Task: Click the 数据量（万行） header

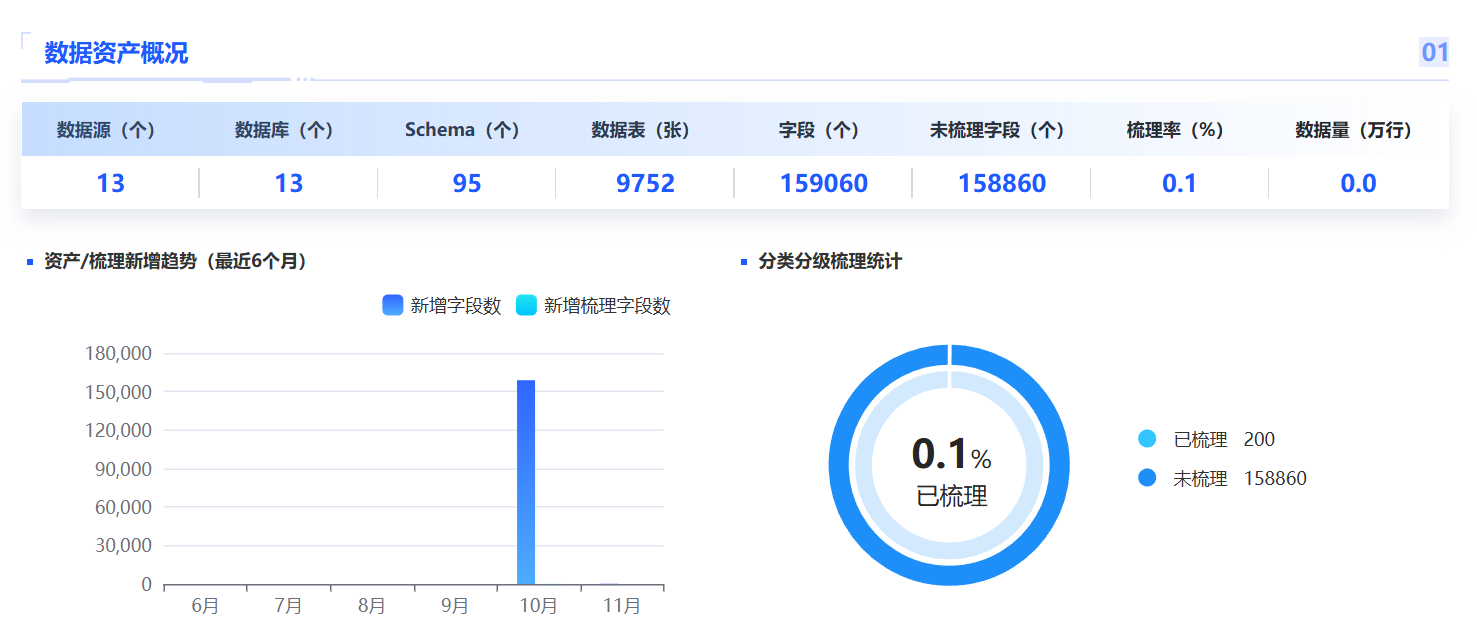Action: click(x=1354, y=130)
